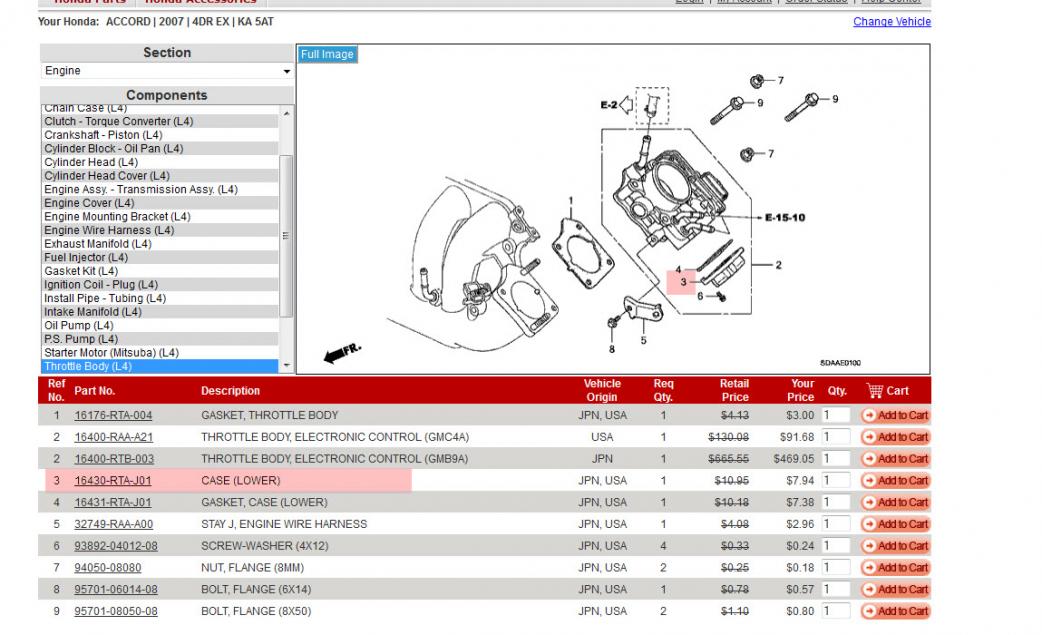Click highlighted part 3 in the diagram

(682, 282)
